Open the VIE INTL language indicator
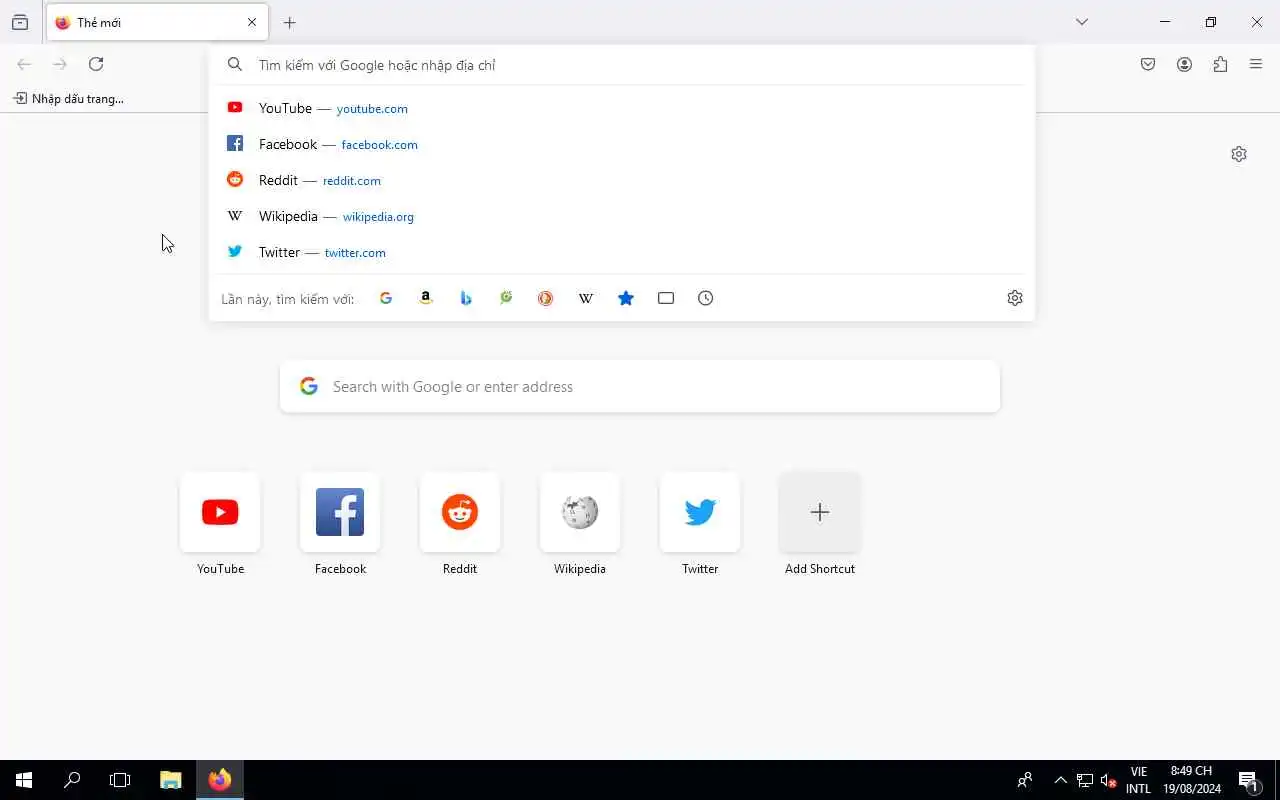This screenshot has height=800, width=1280. (1138, 780)
